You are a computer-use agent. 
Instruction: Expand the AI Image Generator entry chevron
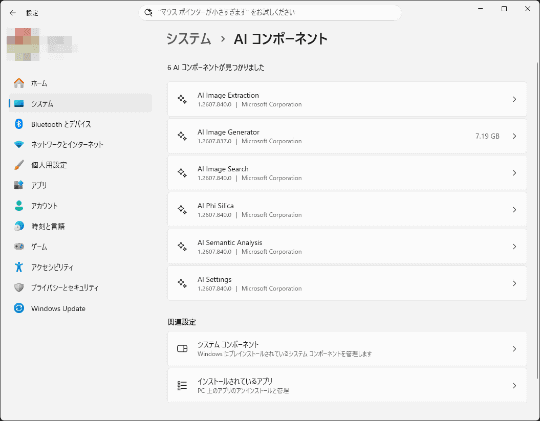(514, 136)
